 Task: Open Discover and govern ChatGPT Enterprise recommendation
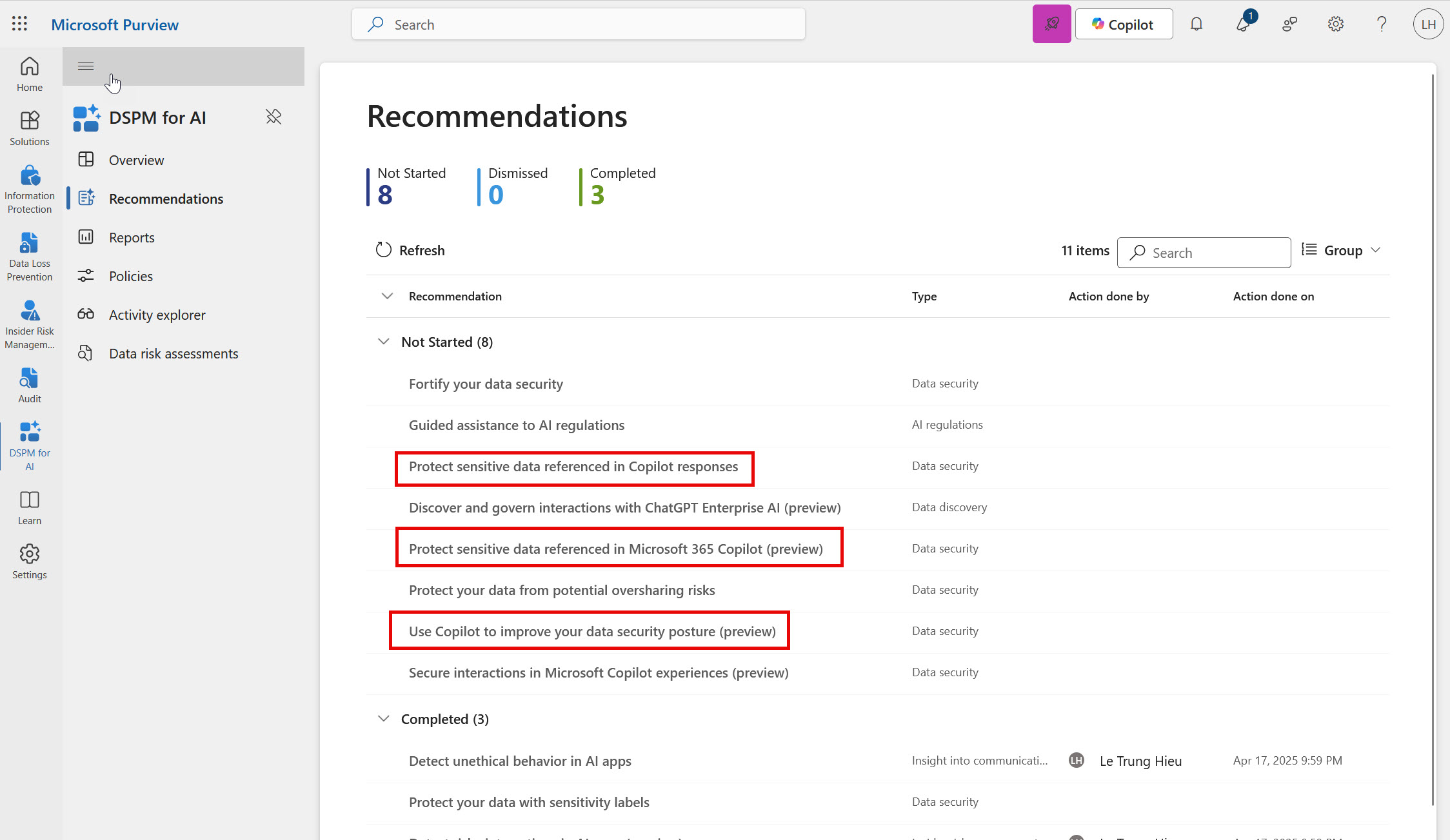point(625,507)
